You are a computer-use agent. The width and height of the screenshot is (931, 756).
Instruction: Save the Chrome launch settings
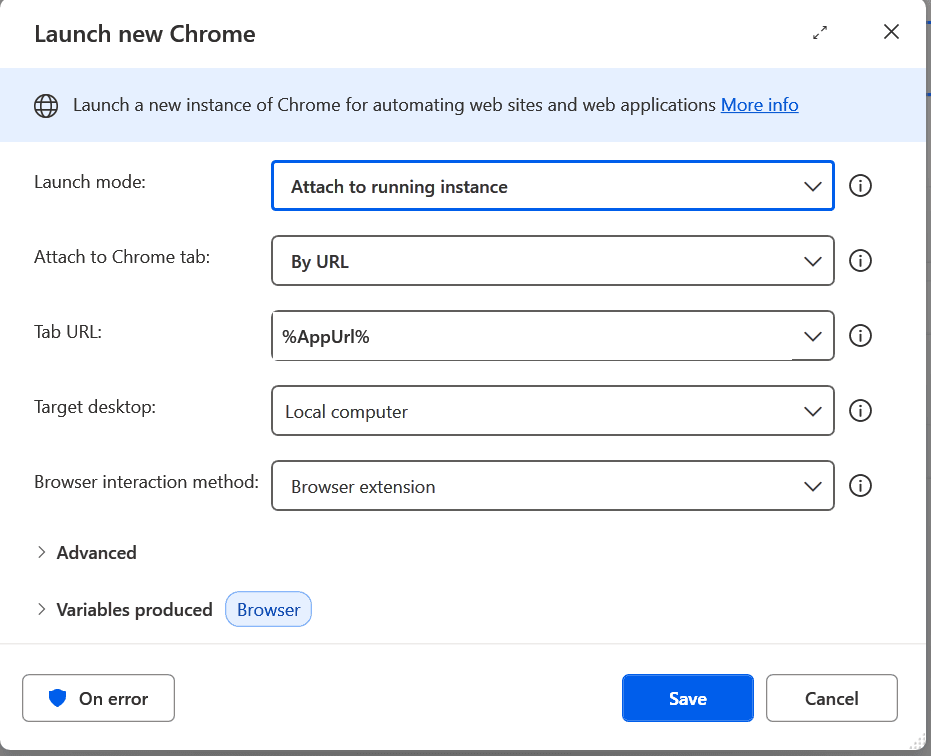[688, 698]
